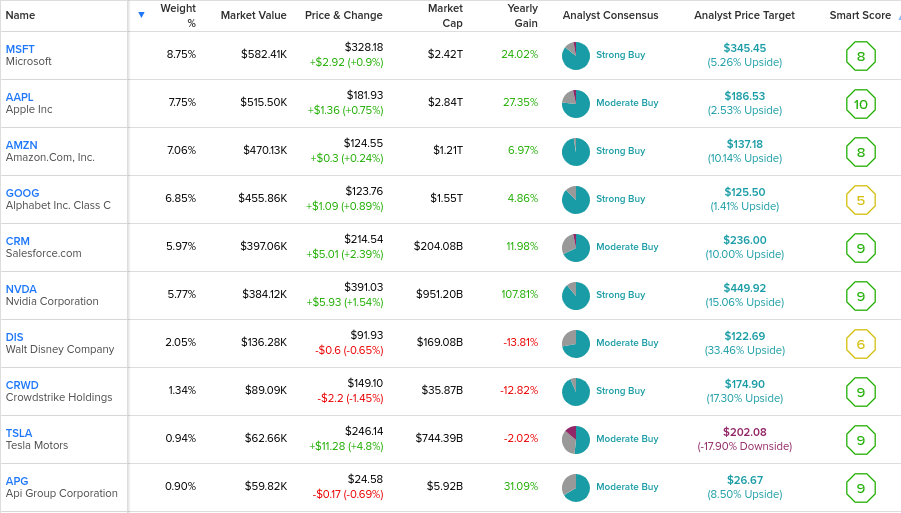Open the NVDA ticker link
901x513 pixels.
(21, 289)
